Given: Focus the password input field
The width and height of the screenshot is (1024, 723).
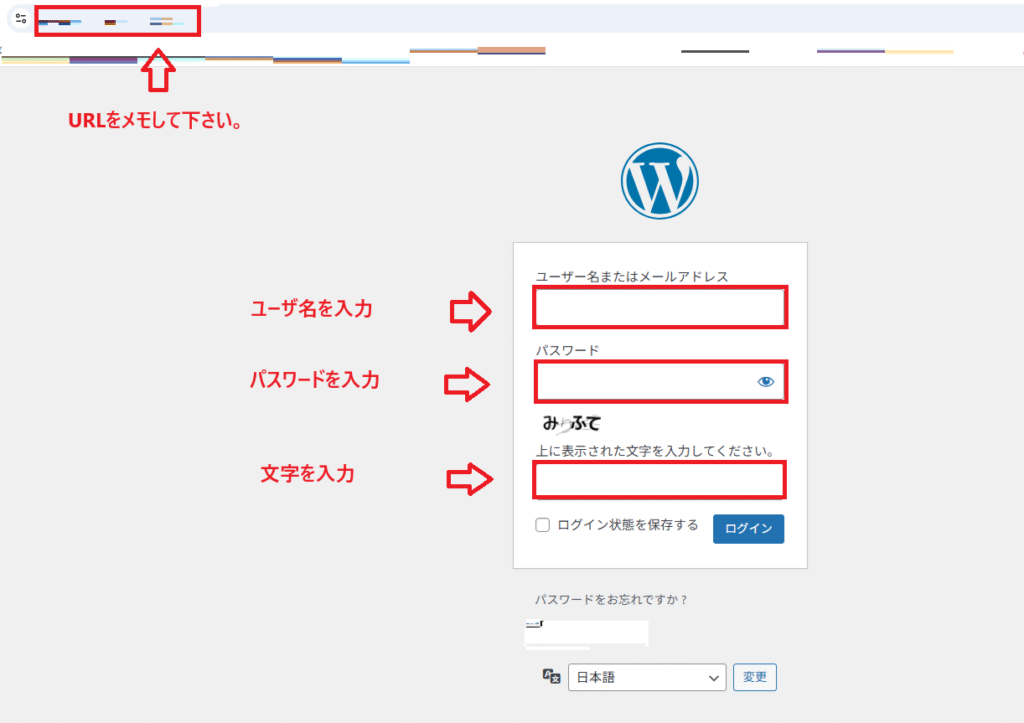Looking at the screenshot, I should 660,381.
